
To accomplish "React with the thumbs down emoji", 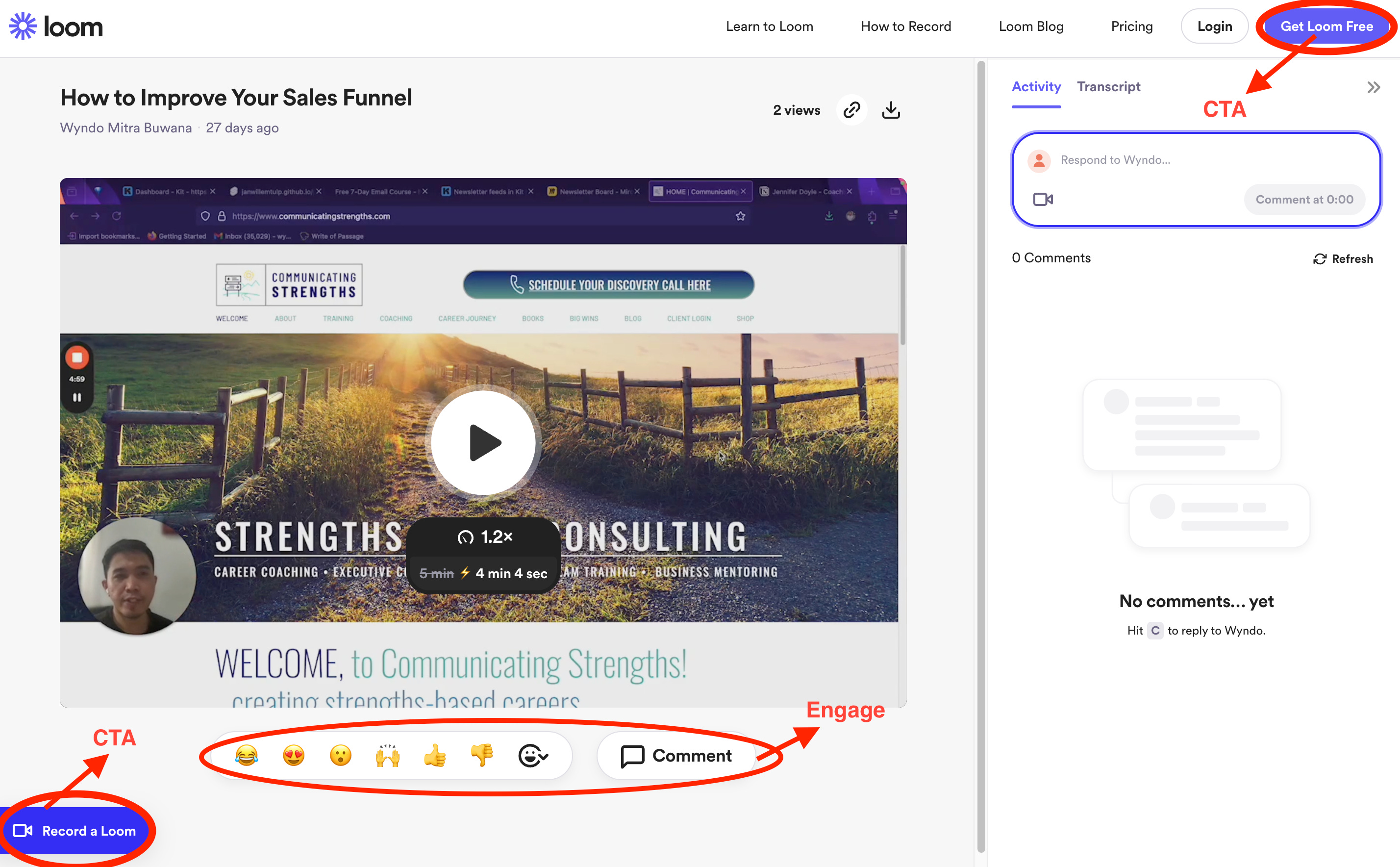I will click(x=481, y=756).
